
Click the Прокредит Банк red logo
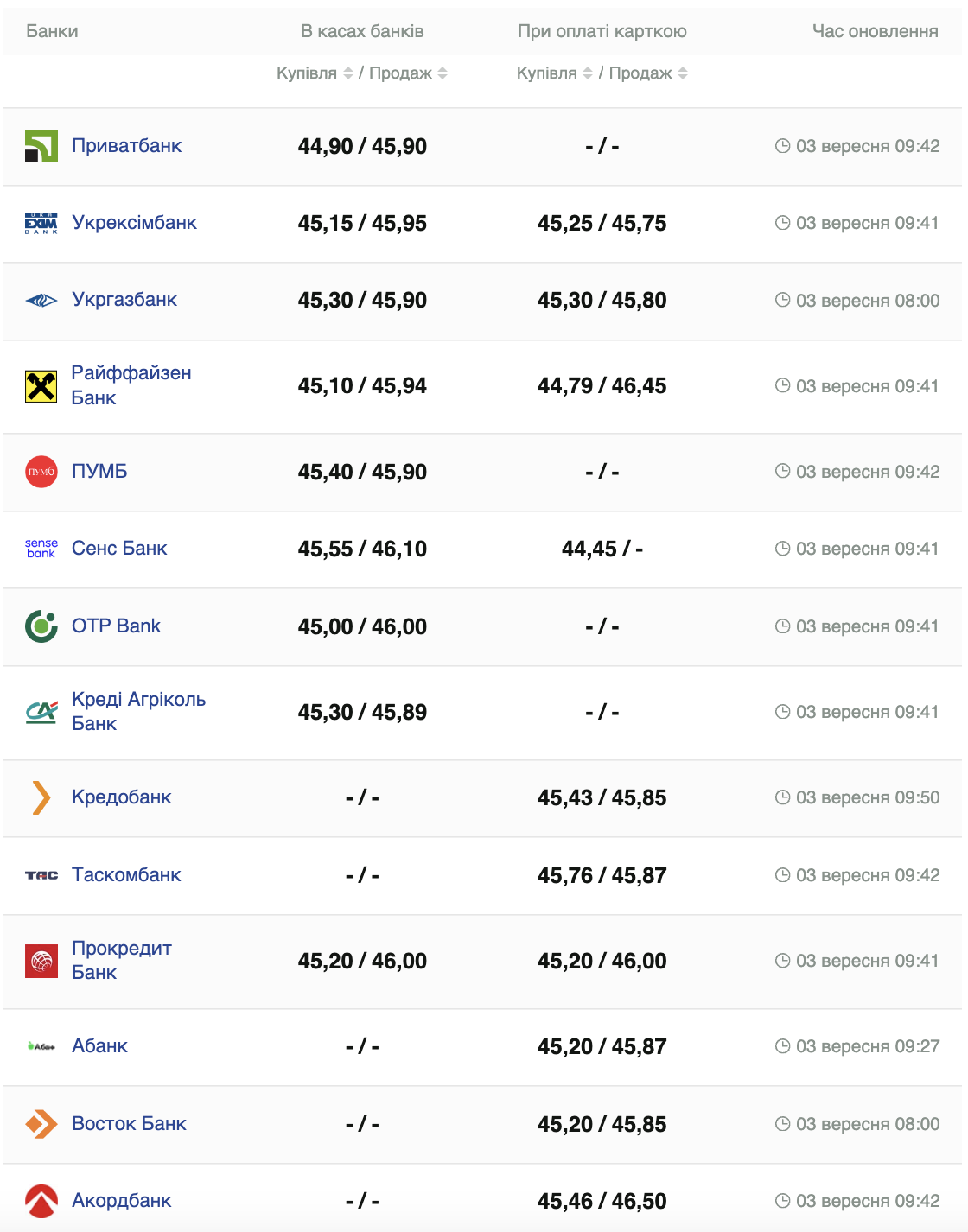41,961
